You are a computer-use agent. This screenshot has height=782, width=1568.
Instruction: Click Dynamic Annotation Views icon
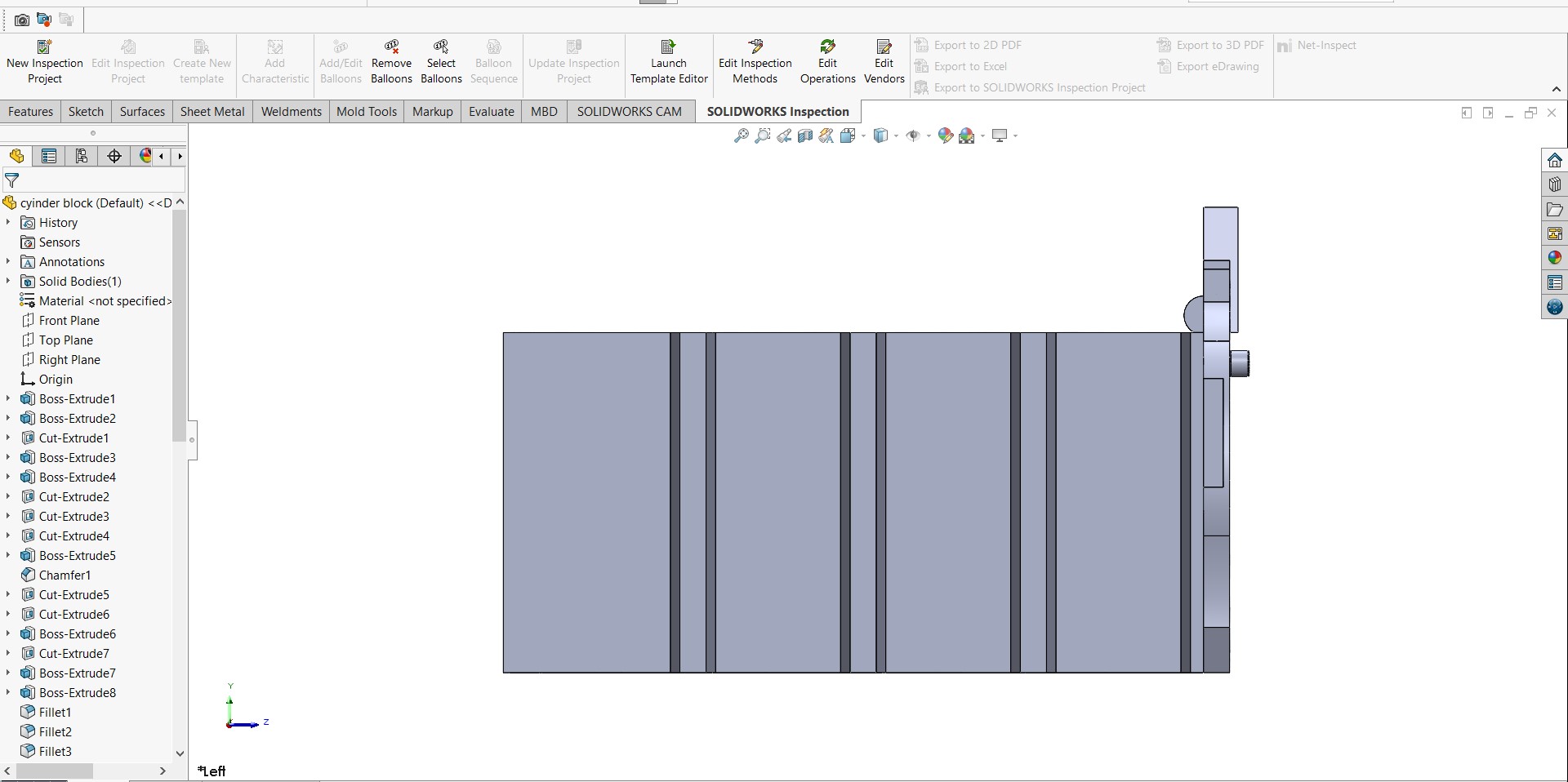coord(826,136)
